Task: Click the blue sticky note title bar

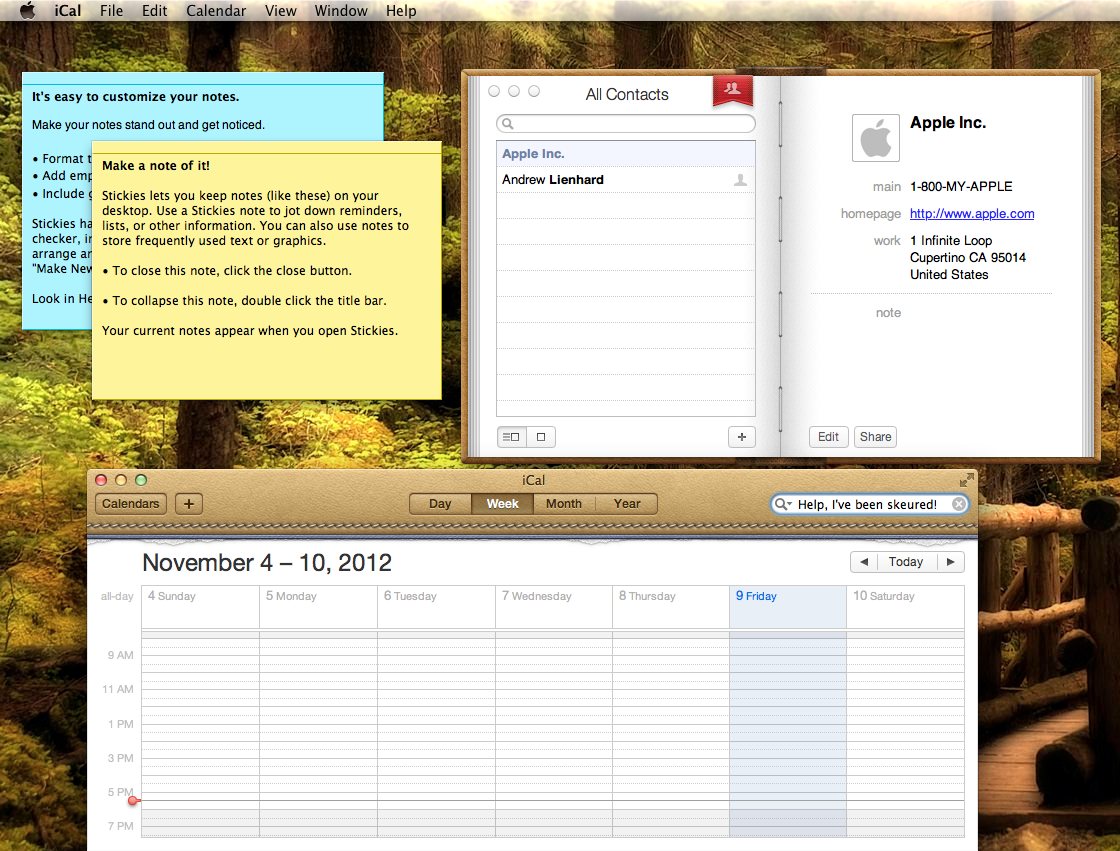Action: [203, 79]
